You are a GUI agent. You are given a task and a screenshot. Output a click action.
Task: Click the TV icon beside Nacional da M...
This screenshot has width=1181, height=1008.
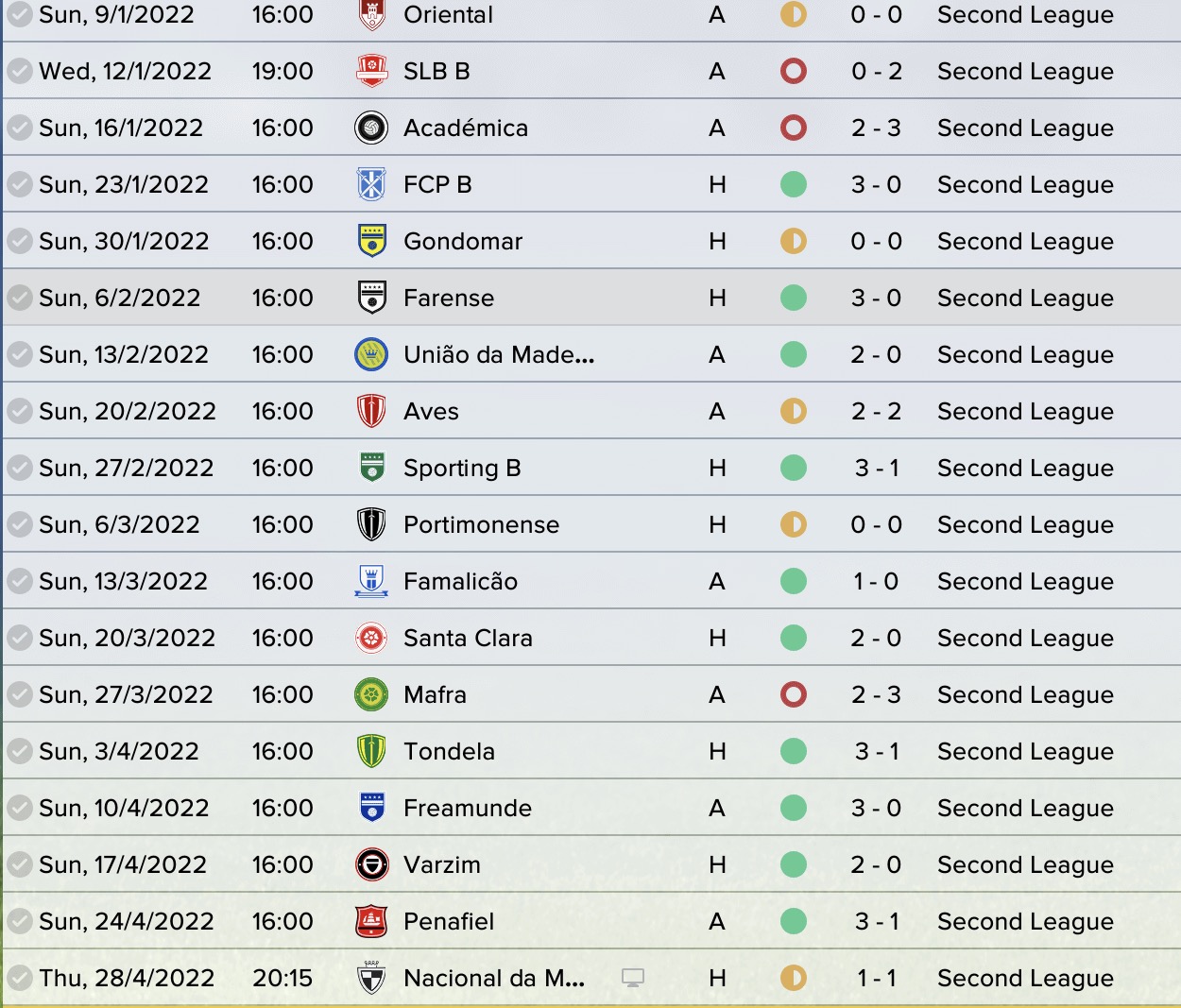[x=633, y=978]
